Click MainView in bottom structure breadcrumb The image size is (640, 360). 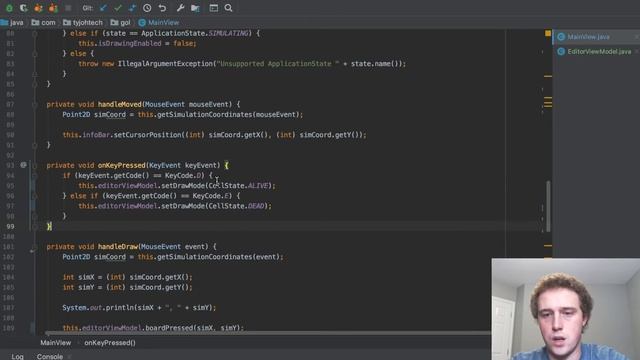56,343
